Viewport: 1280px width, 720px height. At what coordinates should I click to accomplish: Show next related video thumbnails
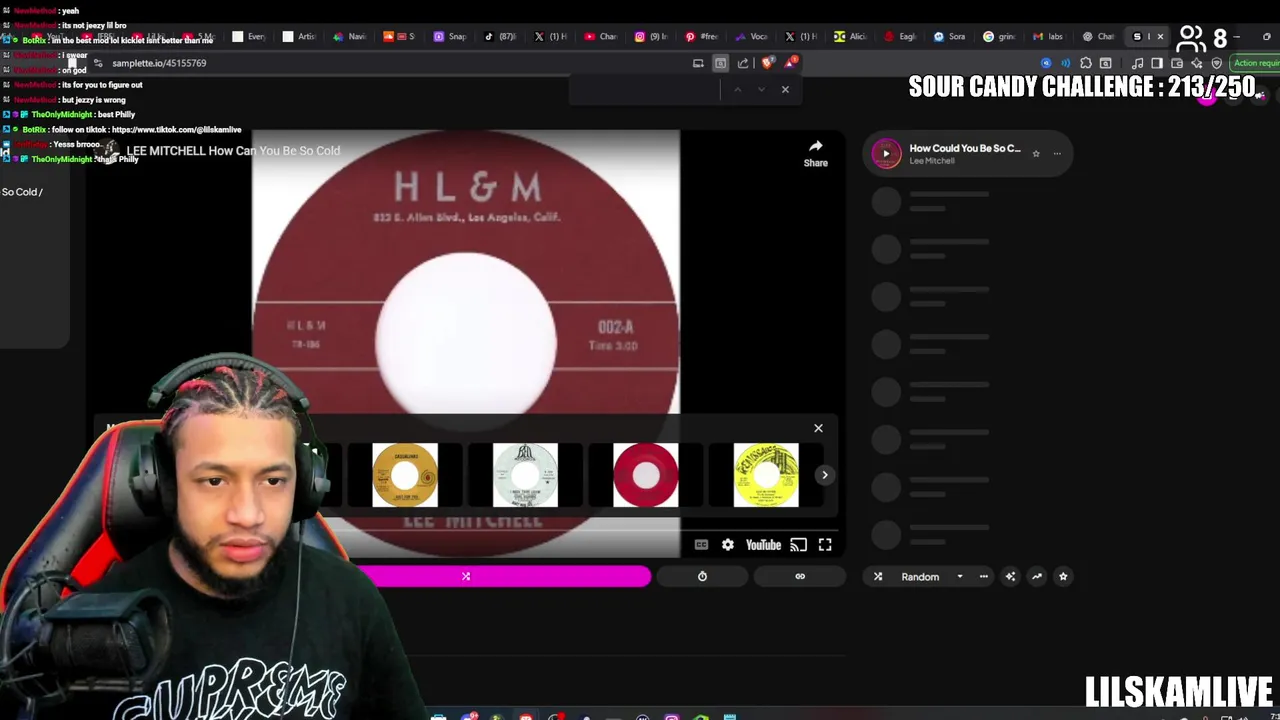point(825,475)
